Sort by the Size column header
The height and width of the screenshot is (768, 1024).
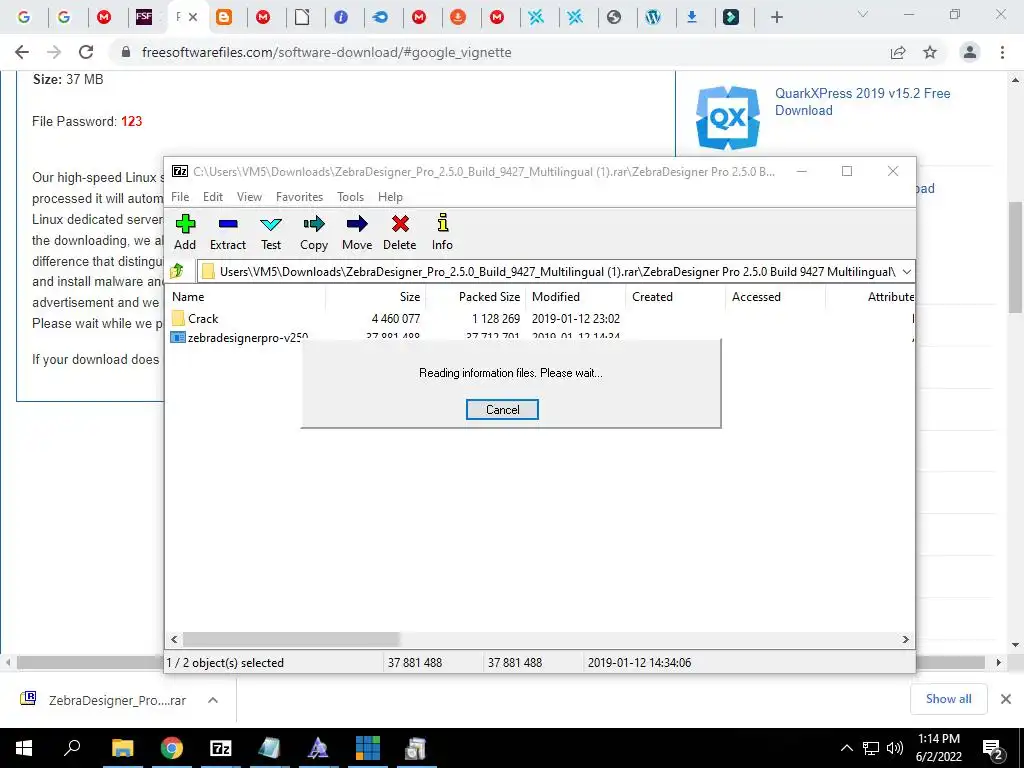pyautogui.click(x=376, y=296)
